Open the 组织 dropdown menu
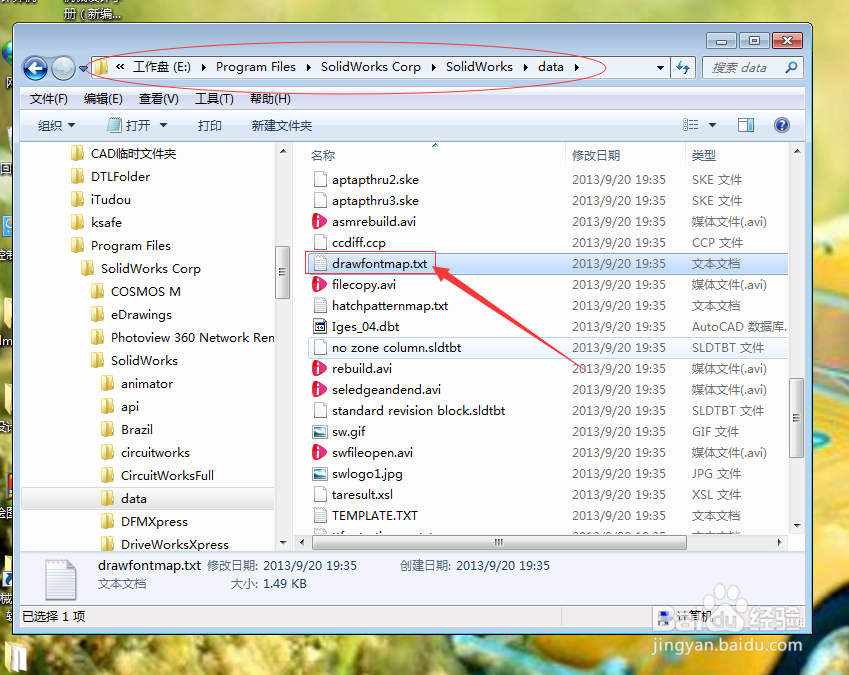The width and height of the screenshot is (849, 675). pos(55,124)
